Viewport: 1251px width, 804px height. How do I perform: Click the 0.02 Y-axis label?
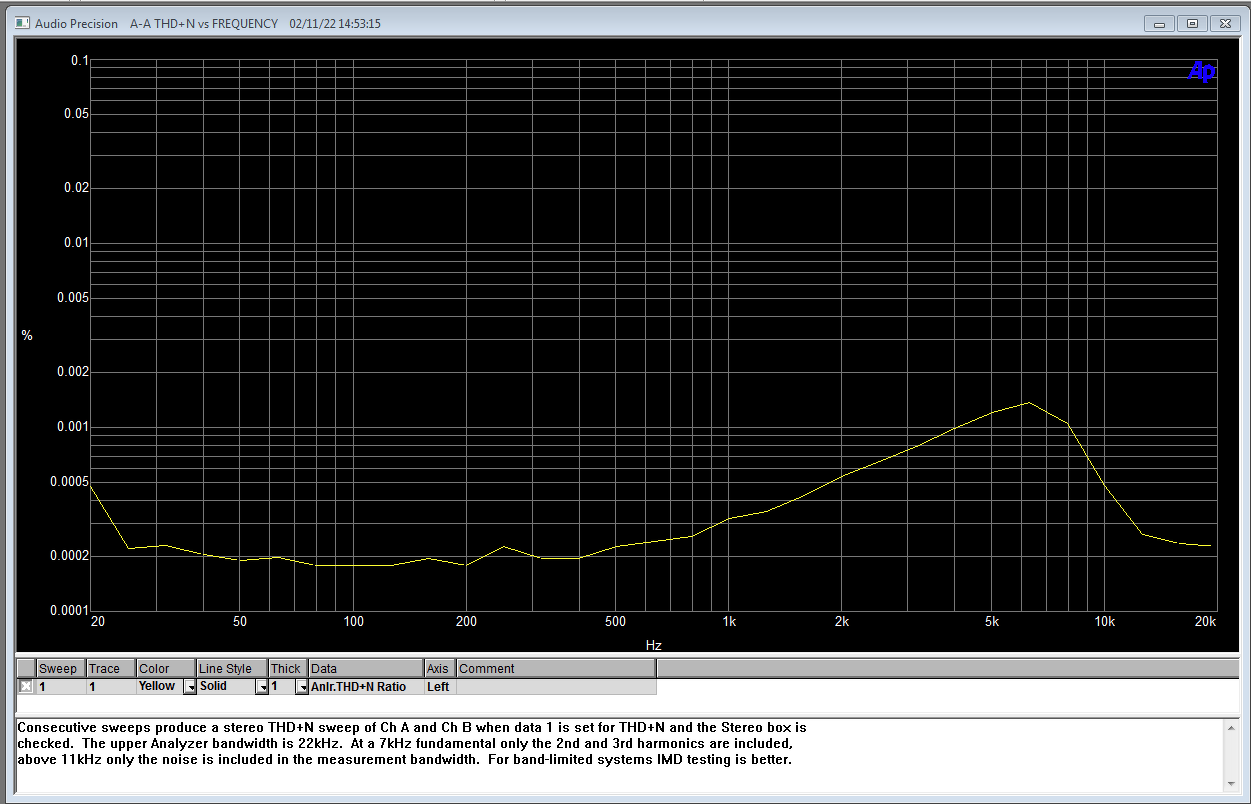[76, 188]
